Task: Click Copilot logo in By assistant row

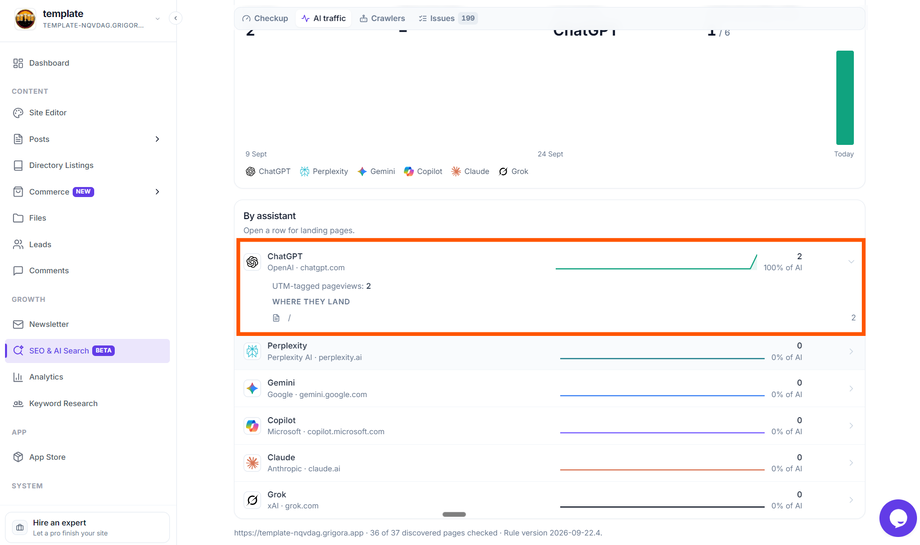Action: [252, 425]
